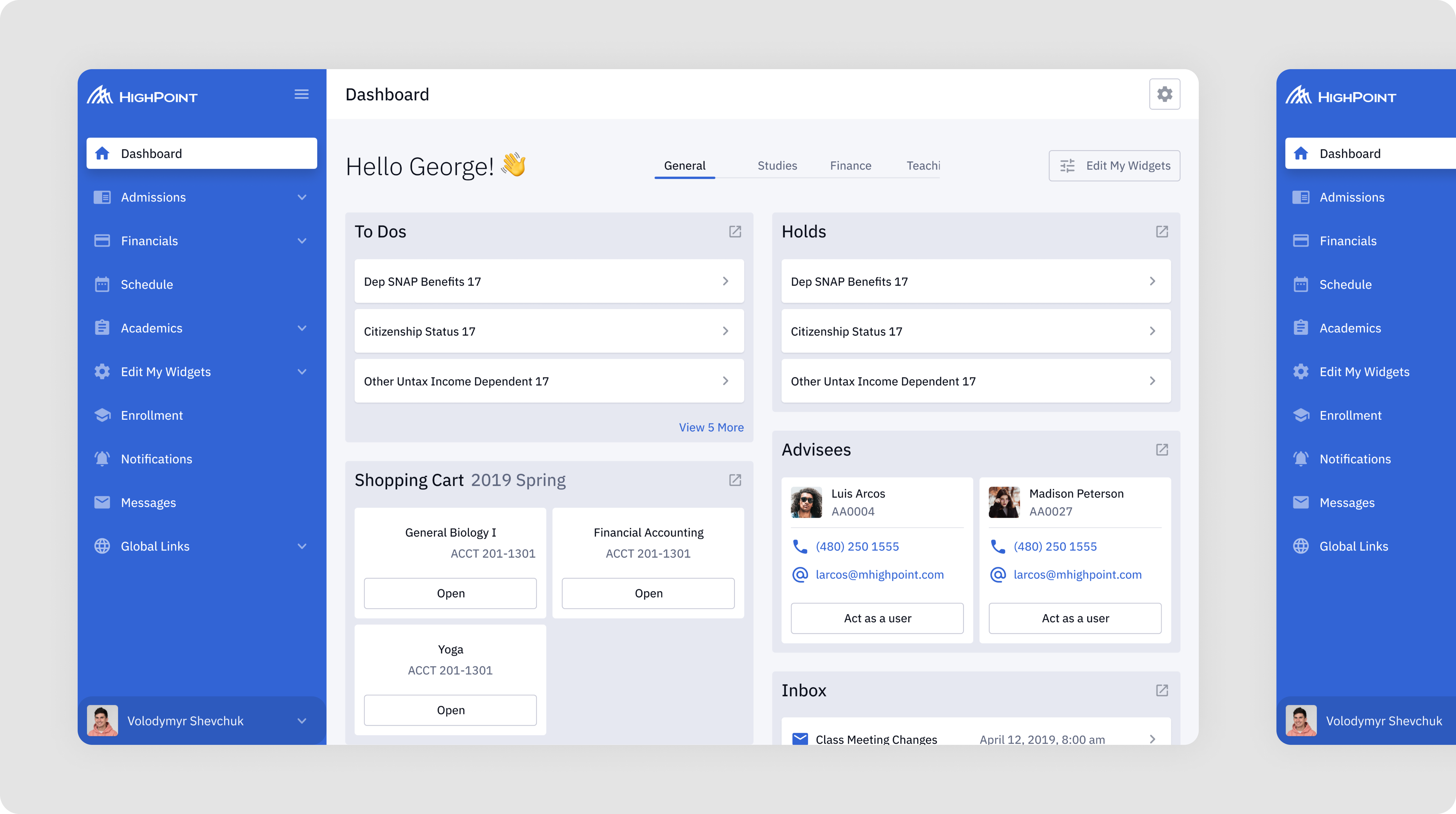Select Messages in the main sidebar
Image resolution: width=1456 pixels, height=814 pixels.
[x=202, y=503]
